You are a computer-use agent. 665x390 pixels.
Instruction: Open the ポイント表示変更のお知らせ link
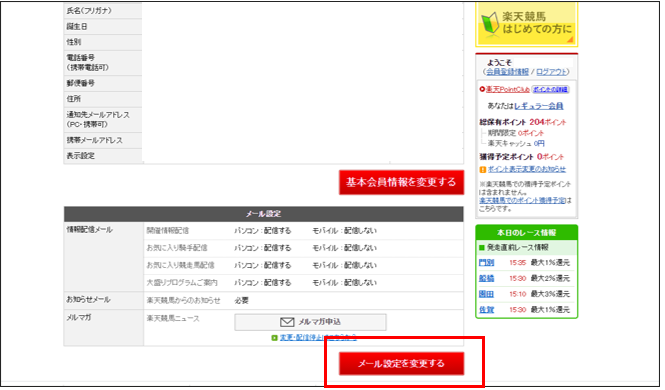point(527,169)
